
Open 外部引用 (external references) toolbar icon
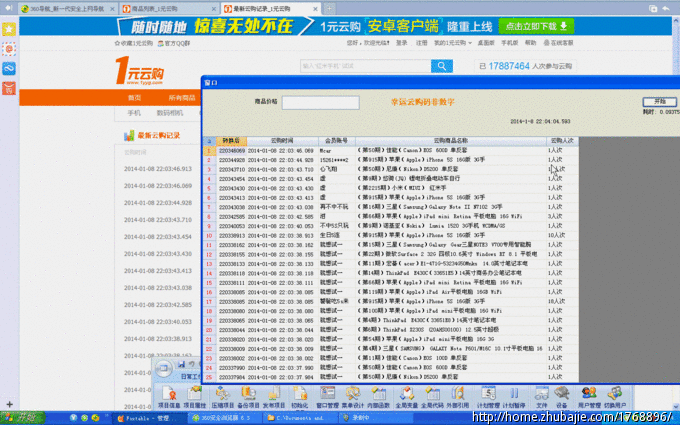coord(458,397)
